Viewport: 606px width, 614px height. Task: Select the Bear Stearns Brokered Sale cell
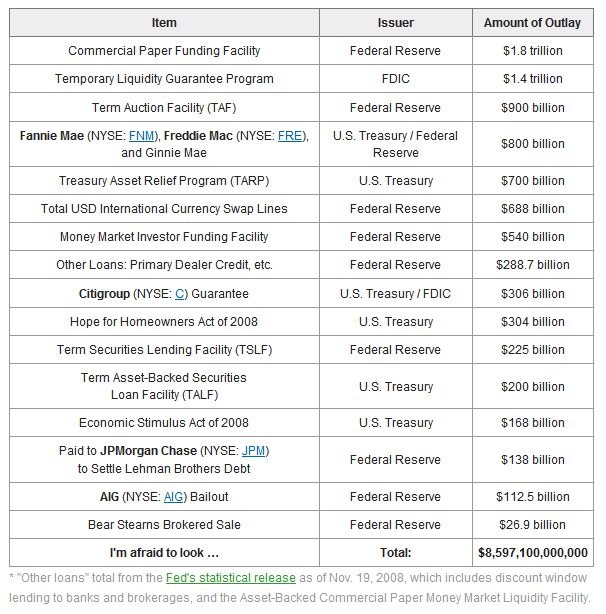(164, 525)
